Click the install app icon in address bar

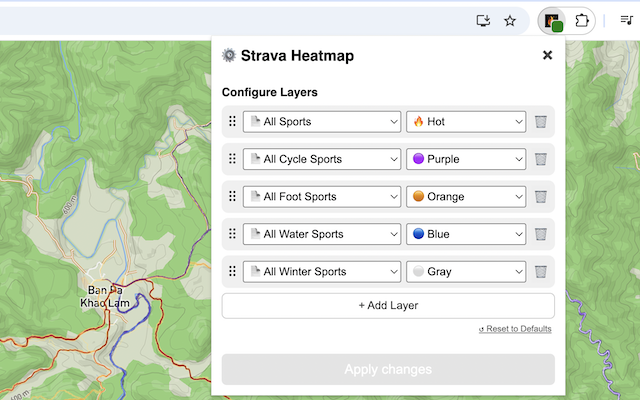pyautogui.click(x=483, y=21)
